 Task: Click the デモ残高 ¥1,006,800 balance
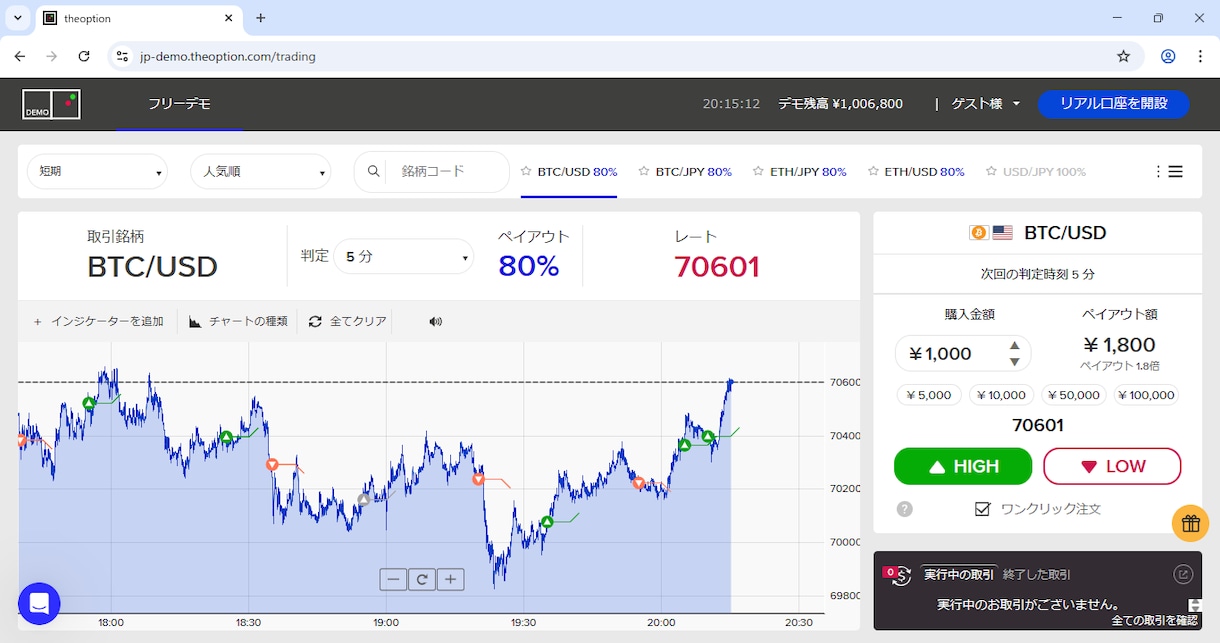coord(840,103)
